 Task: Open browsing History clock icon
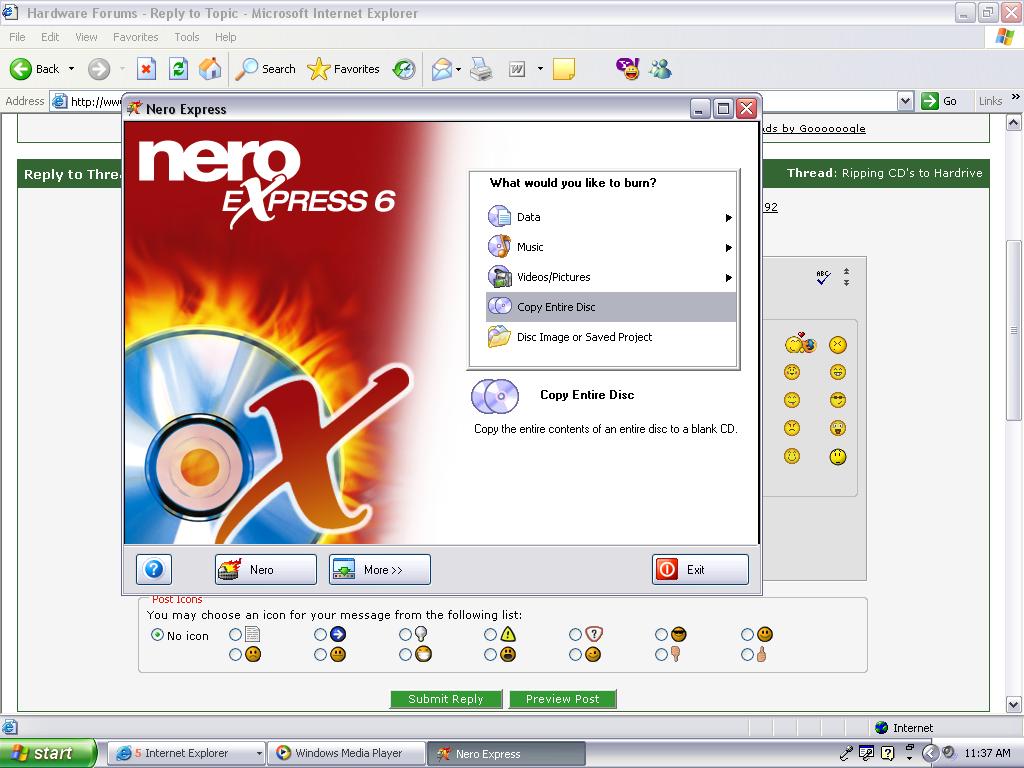(x=404, y=69)
